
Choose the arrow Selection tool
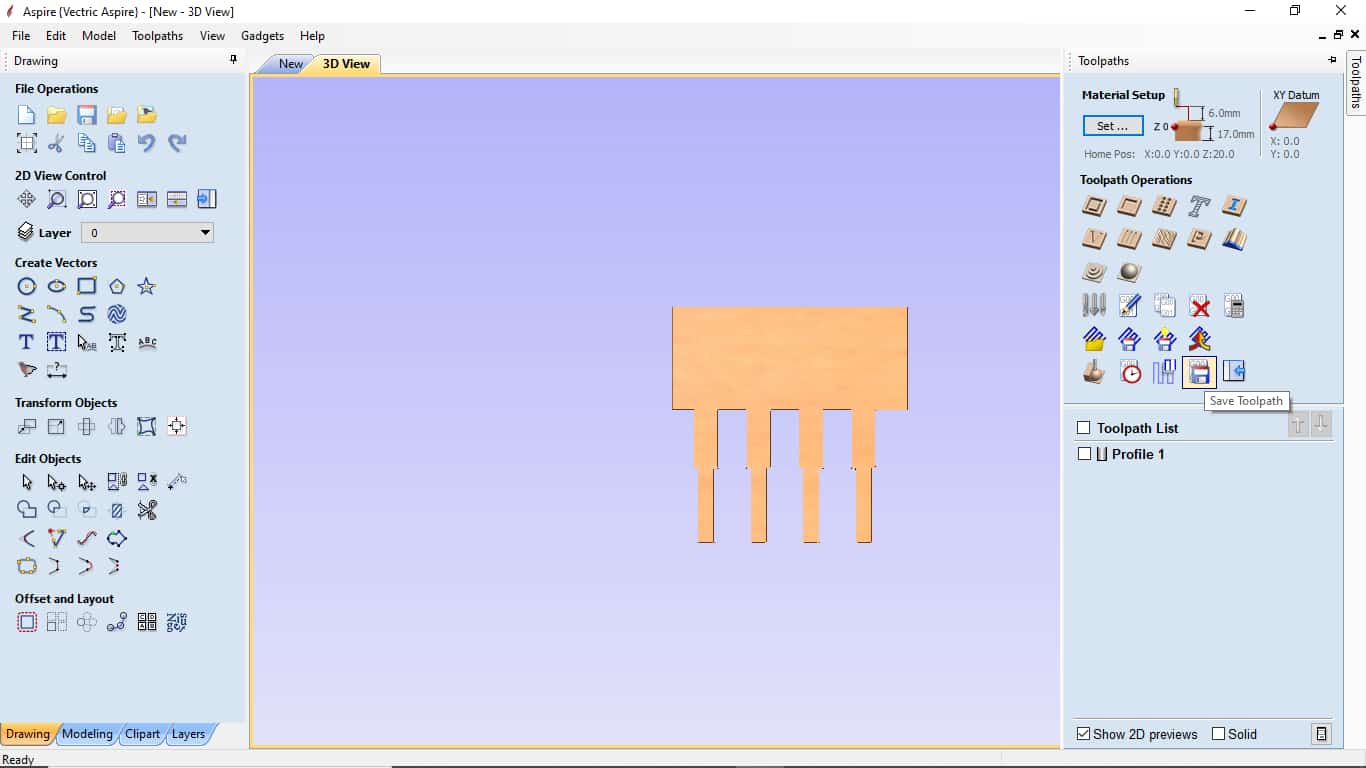[x=27, y=482]
